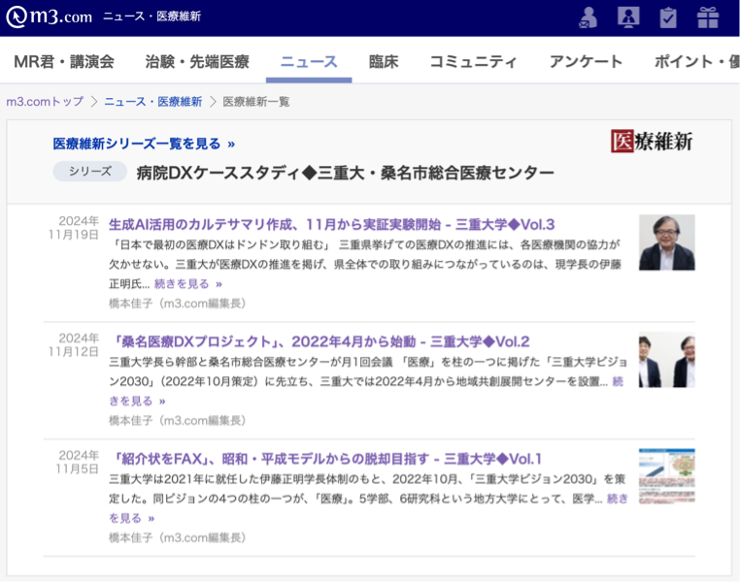Open the Vol.3 article portrait thumbnail
Image resolution: width=742 pixels, height=586 pixels.
click(x=667, y=242)
